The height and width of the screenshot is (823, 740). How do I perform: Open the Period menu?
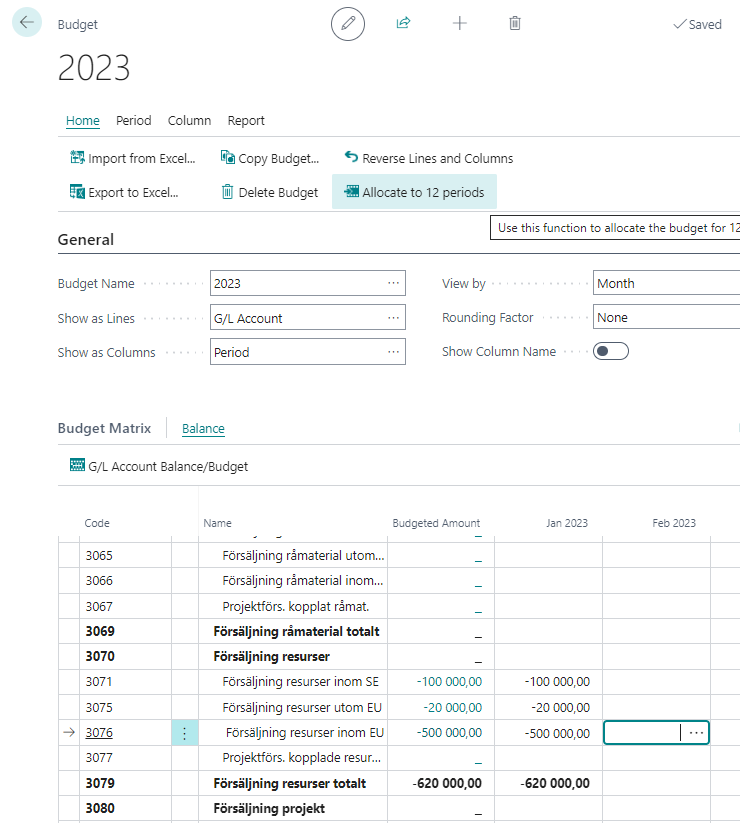[133, 121]
